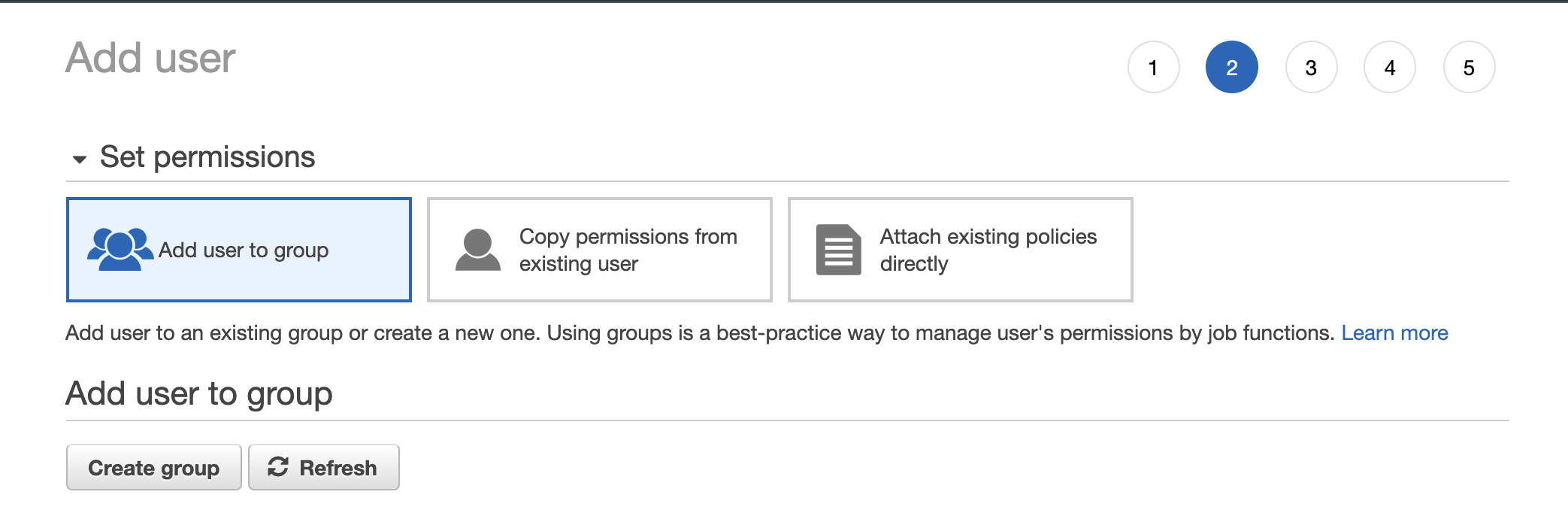Click the circular arrows refresh icon
Image resolution: width=1568 pixels, height=510 pixels.
point(278,467)
